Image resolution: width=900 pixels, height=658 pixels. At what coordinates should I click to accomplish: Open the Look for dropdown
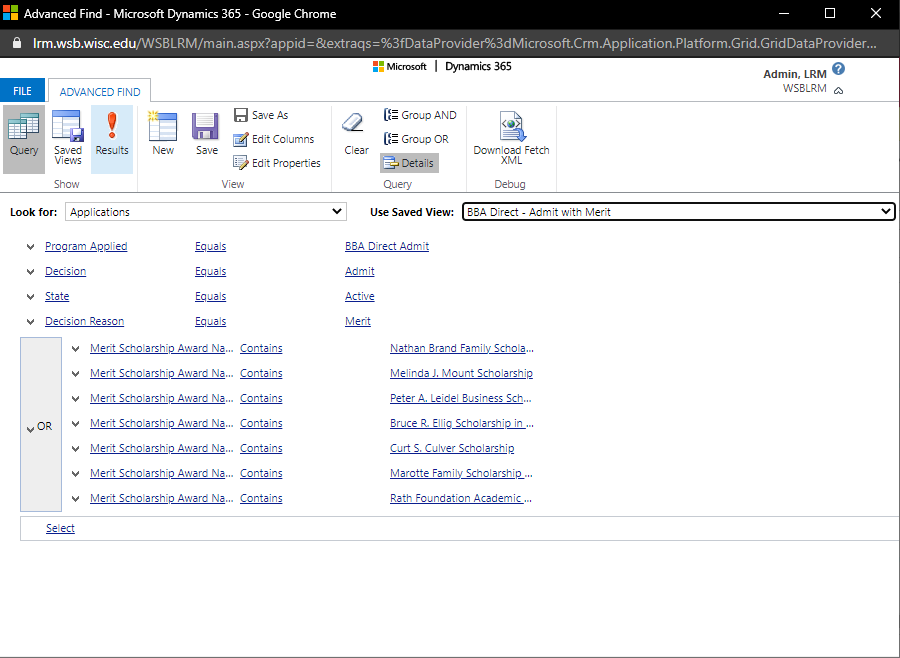coord(205,212)
